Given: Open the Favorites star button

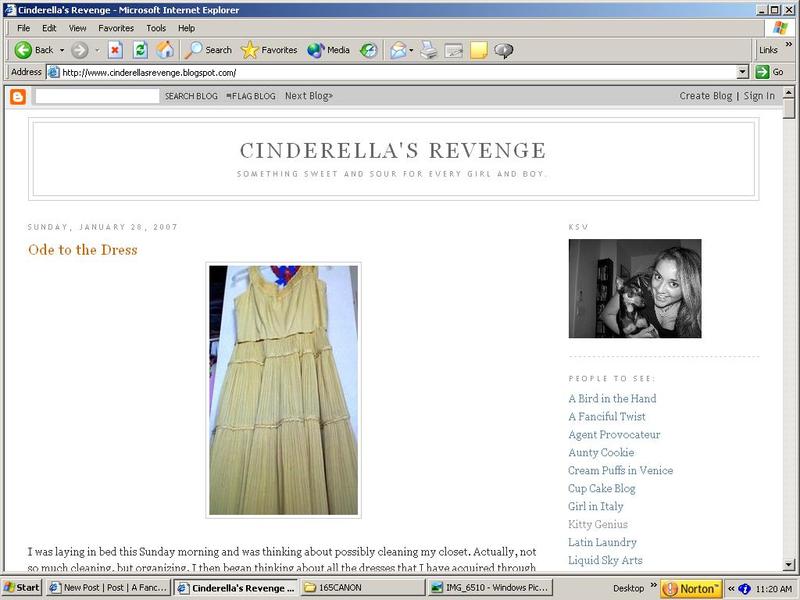Looking at the screenshot, I should pos(268,49).
